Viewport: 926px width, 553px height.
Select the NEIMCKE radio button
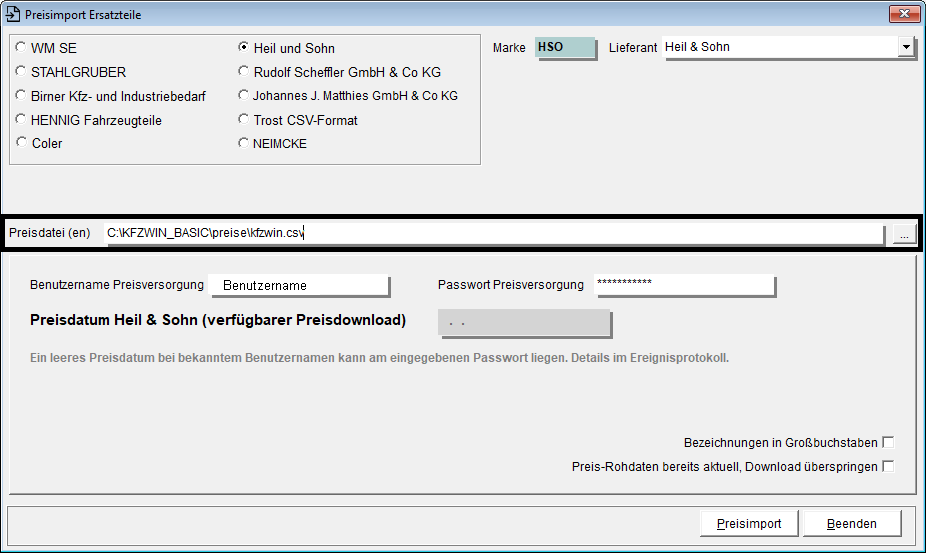coord(243,143)
